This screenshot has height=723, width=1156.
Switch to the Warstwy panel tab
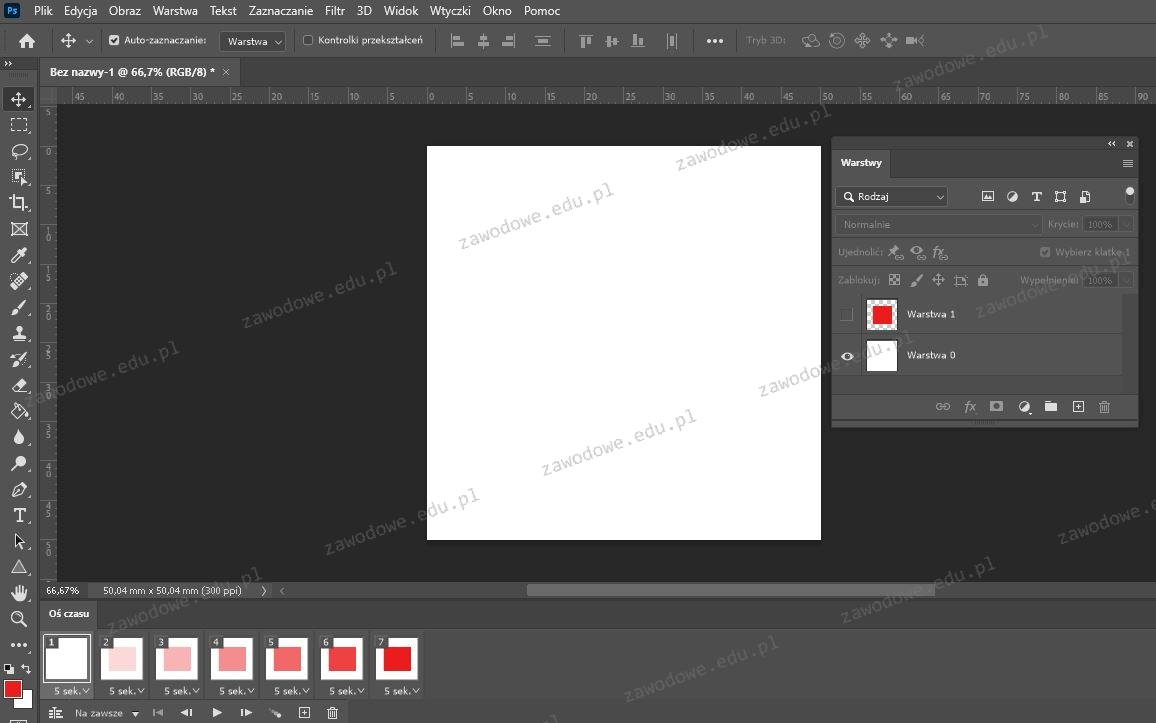(861, 163)
